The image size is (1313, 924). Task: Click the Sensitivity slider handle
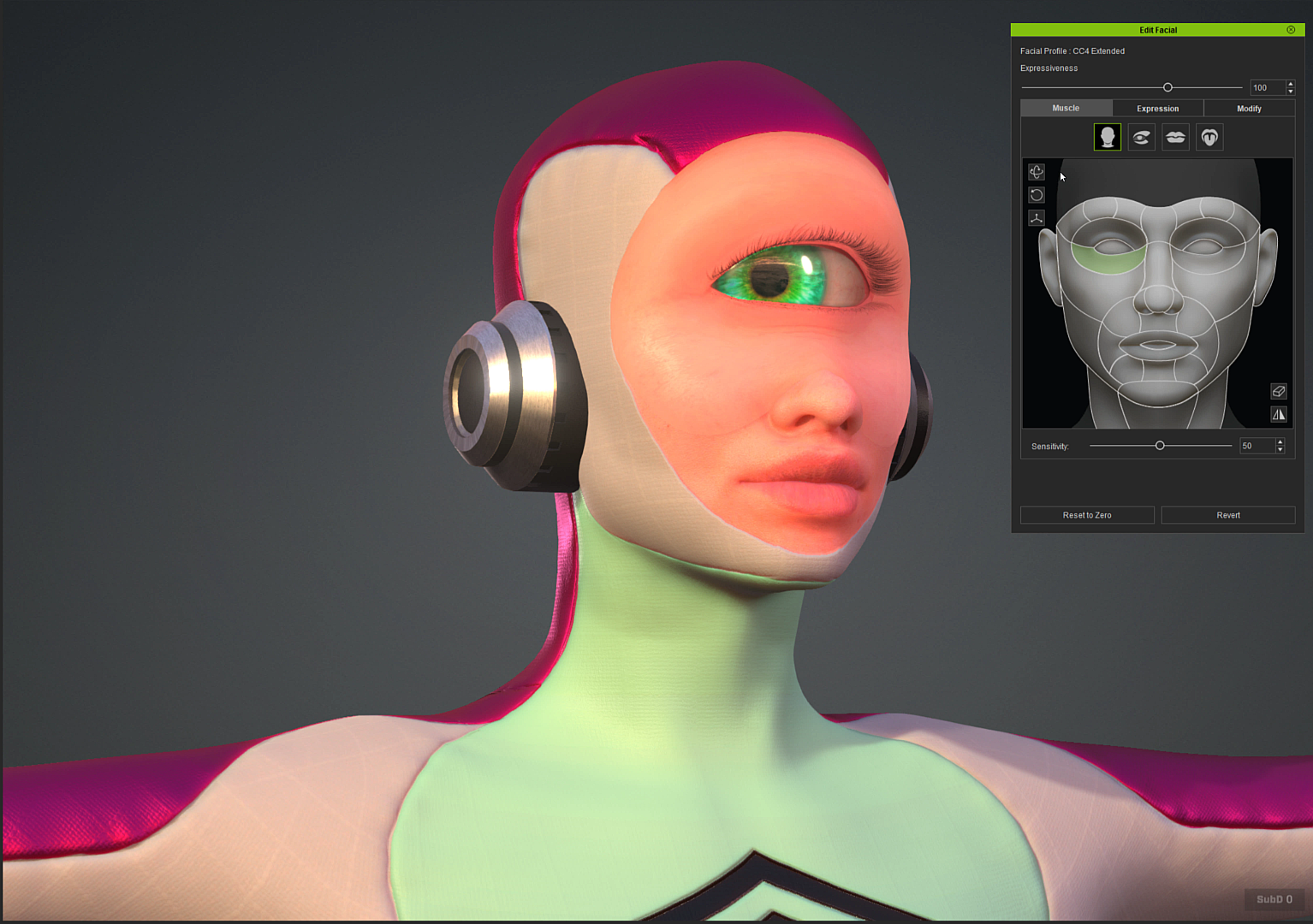(x=1160, y=446)
